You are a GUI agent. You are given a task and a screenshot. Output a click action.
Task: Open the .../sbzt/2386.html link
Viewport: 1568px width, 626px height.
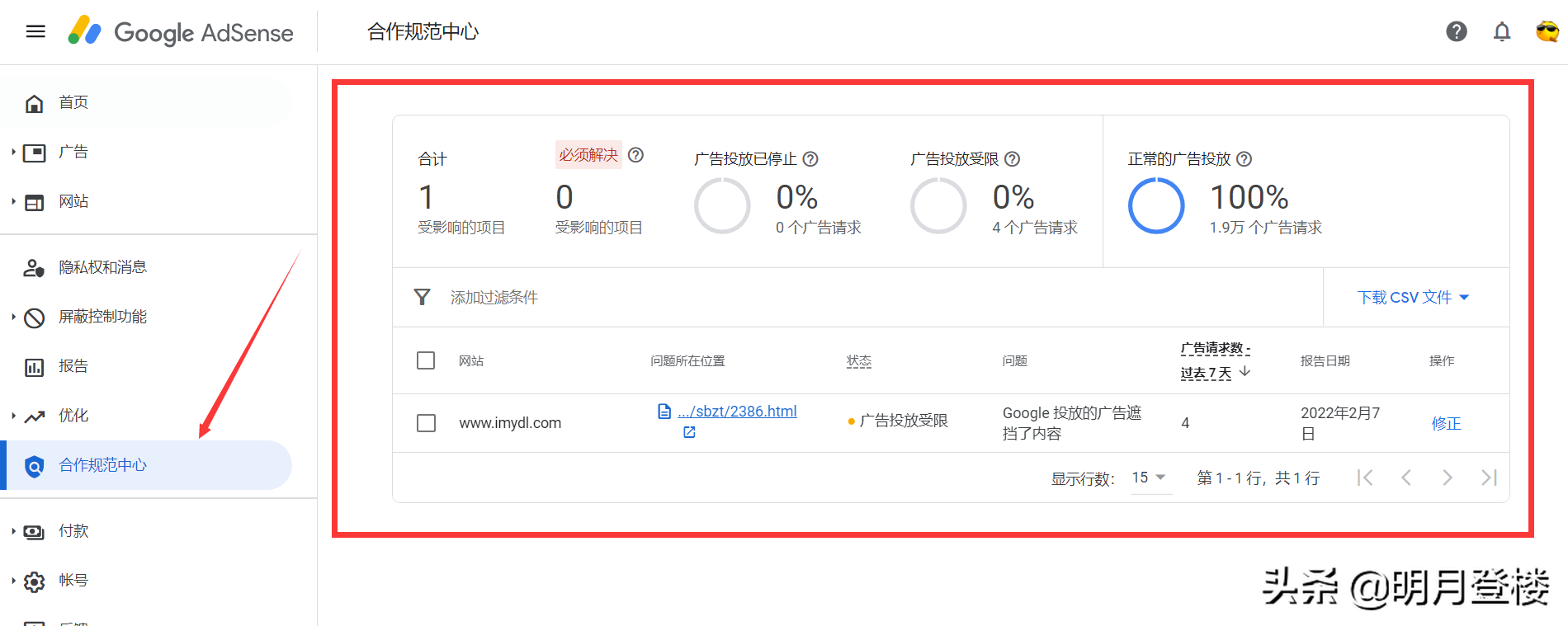click(737, 411)
